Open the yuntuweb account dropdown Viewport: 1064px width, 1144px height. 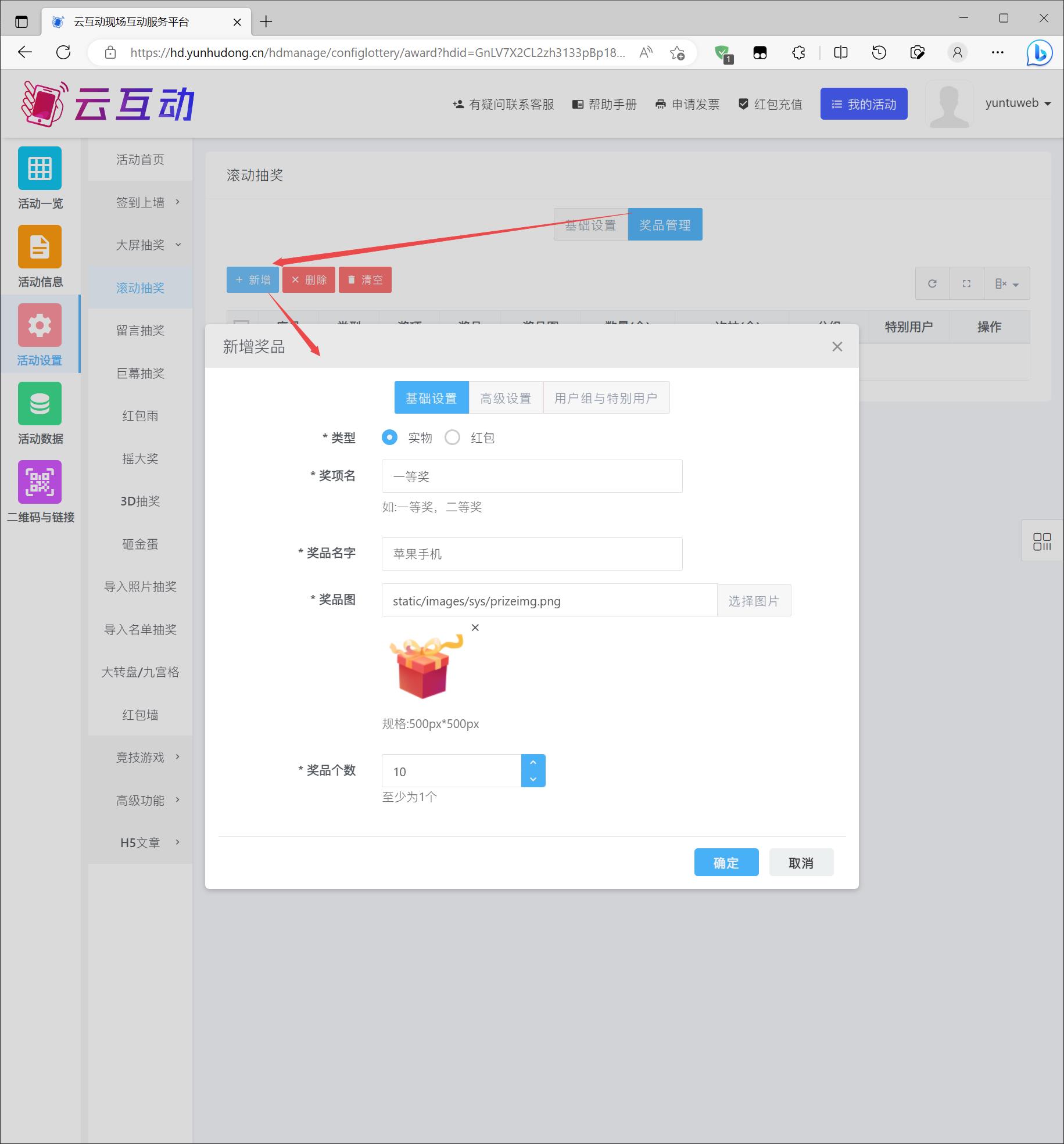coord(1018,103)
